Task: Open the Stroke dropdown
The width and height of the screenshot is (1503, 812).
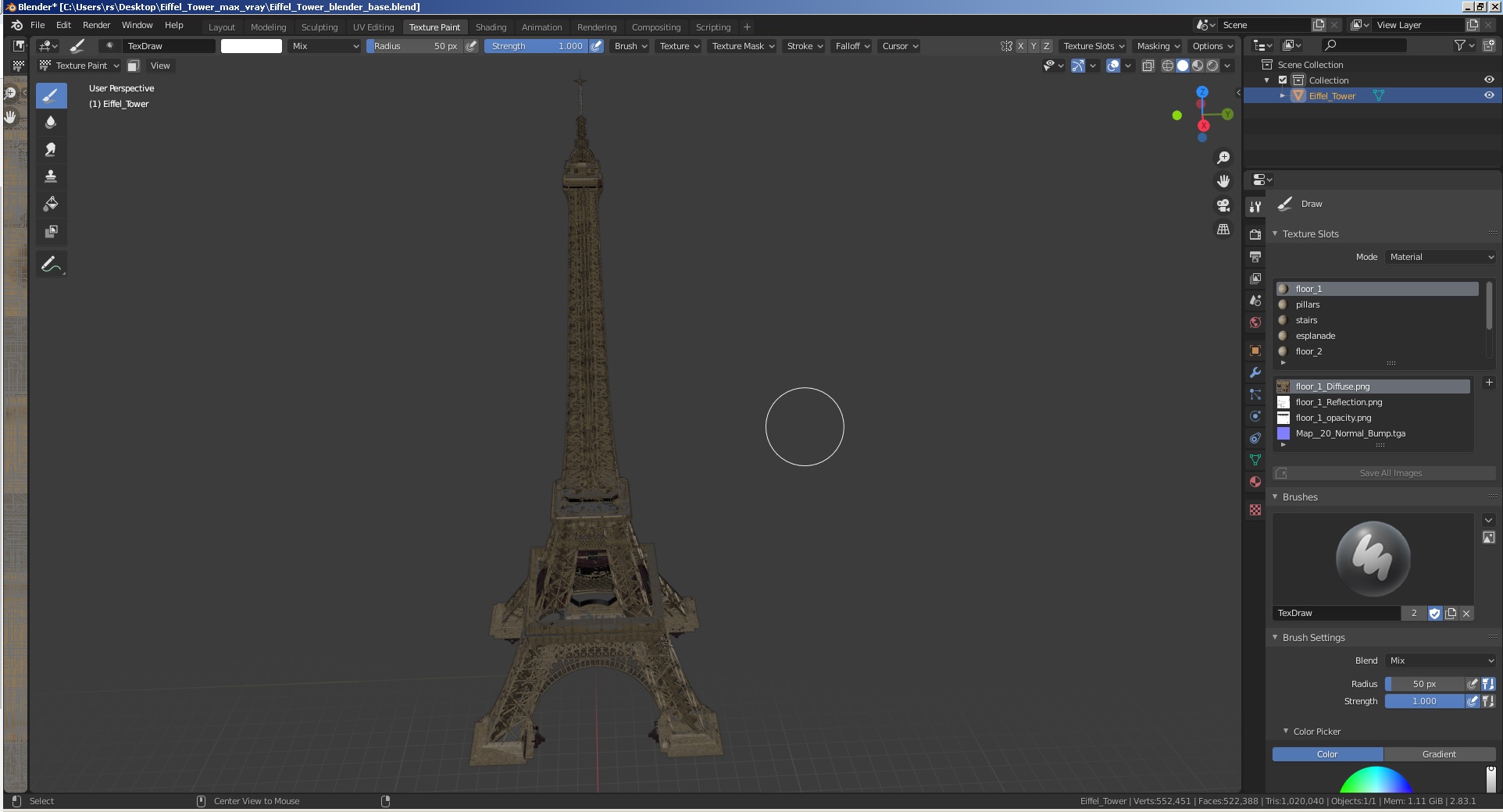Action: tap(805, 46)
